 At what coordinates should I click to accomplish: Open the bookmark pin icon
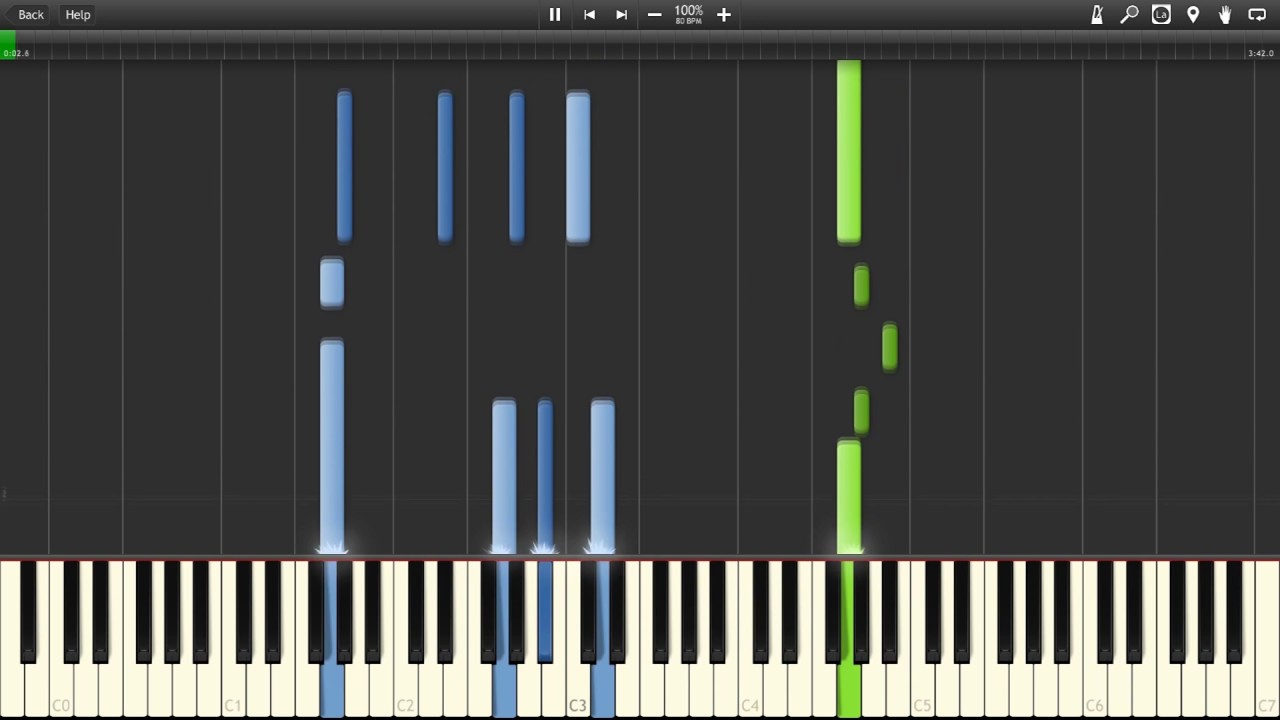[1193, 14]
